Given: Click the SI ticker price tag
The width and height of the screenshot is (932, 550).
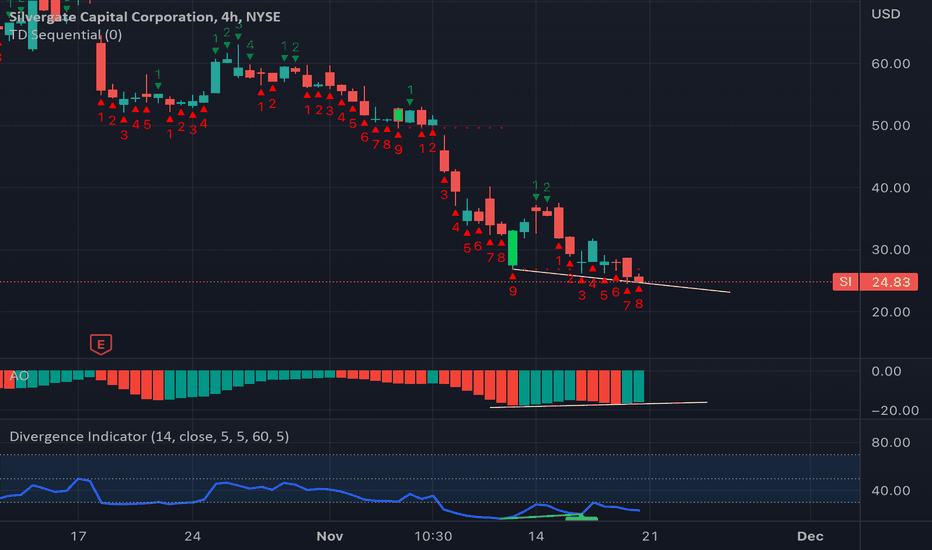Looking at the screenshot, I should (845, 282).
